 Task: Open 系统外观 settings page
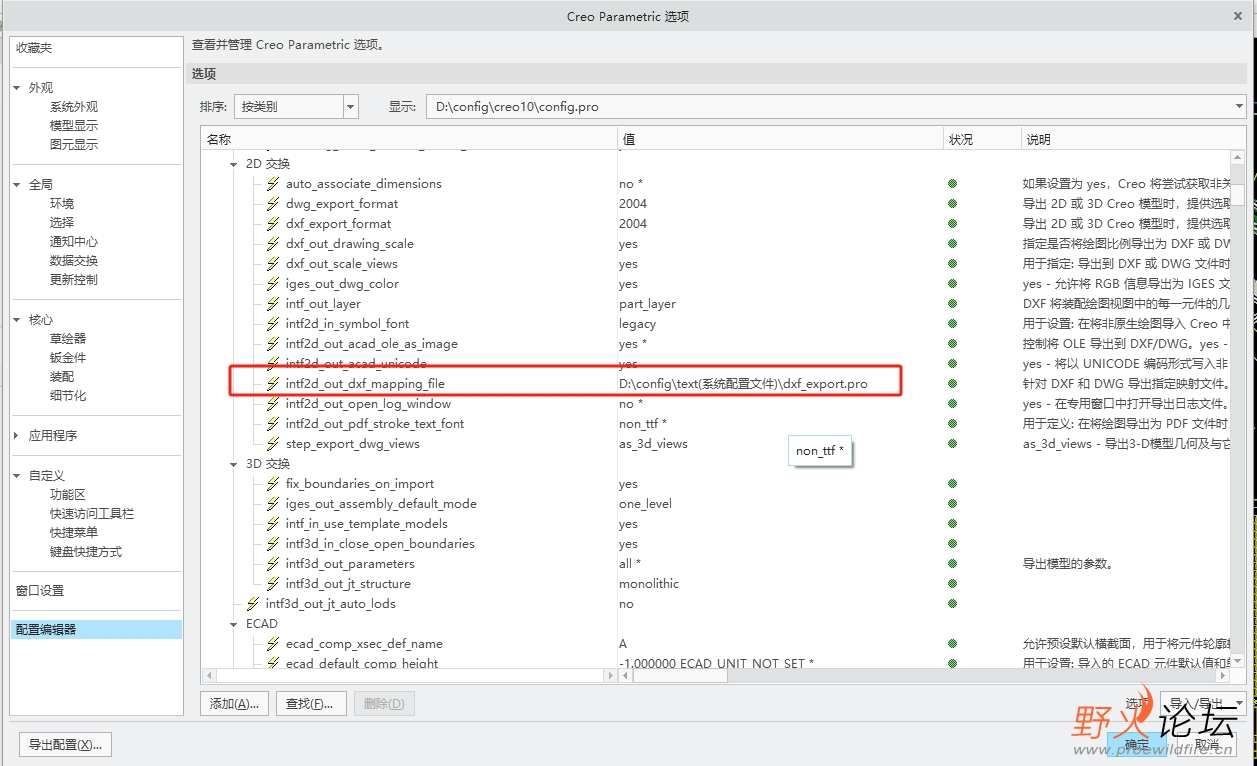74,107
